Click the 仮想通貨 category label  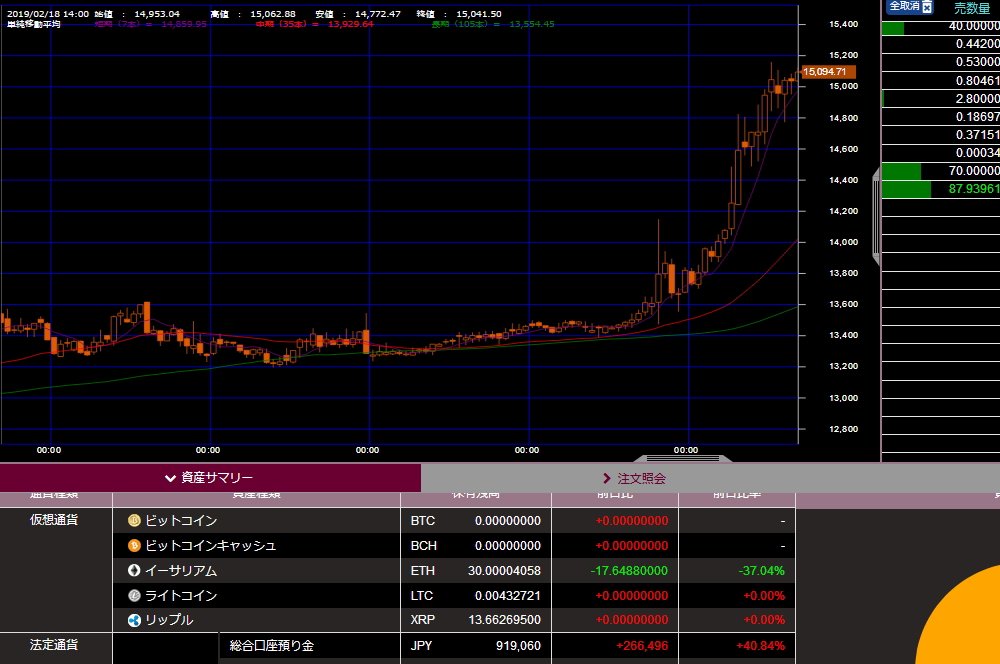click(x=54, y=520)
